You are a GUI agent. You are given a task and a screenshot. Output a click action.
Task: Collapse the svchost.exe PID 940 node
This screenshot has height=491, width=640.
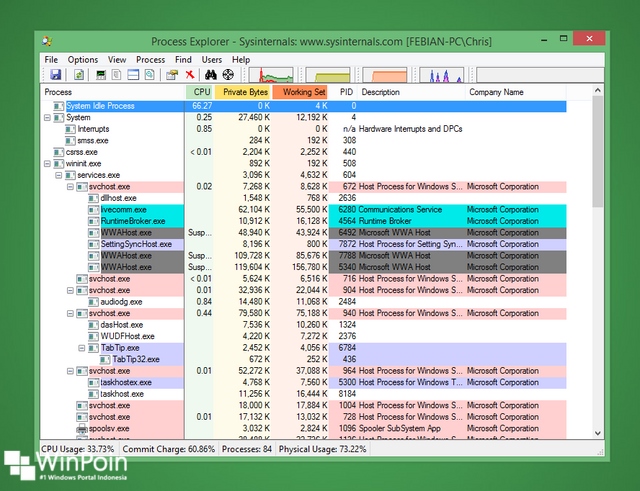(x=70, y=313)
